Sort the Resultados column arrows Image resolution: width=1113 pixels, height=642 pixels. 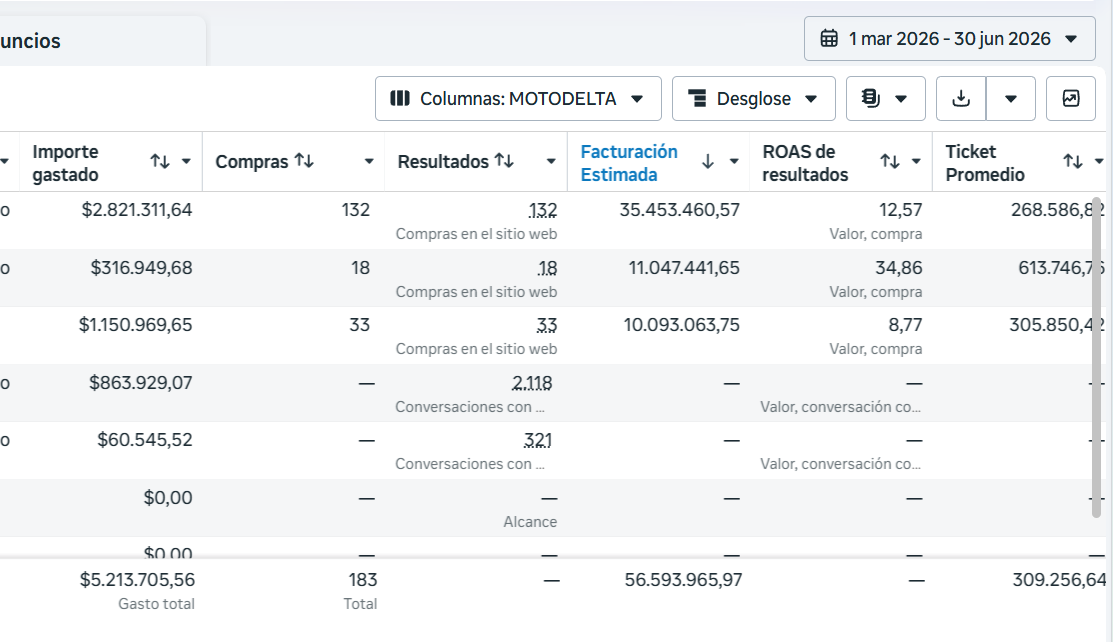point(504,161)
